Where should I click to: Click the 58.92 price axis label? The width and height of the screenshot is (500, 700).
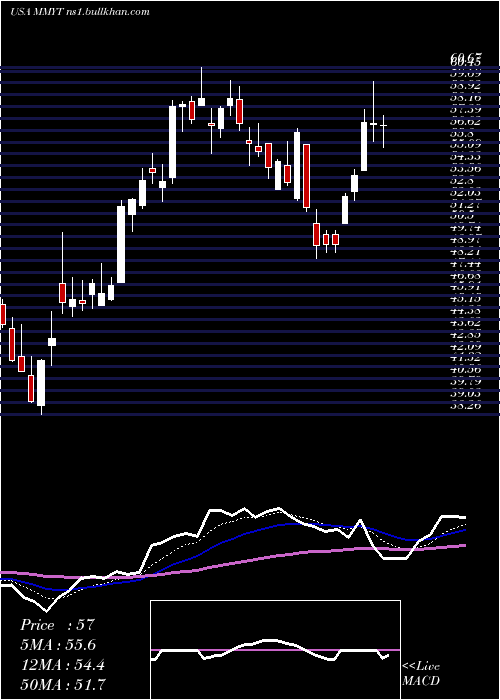click(466, 84)
